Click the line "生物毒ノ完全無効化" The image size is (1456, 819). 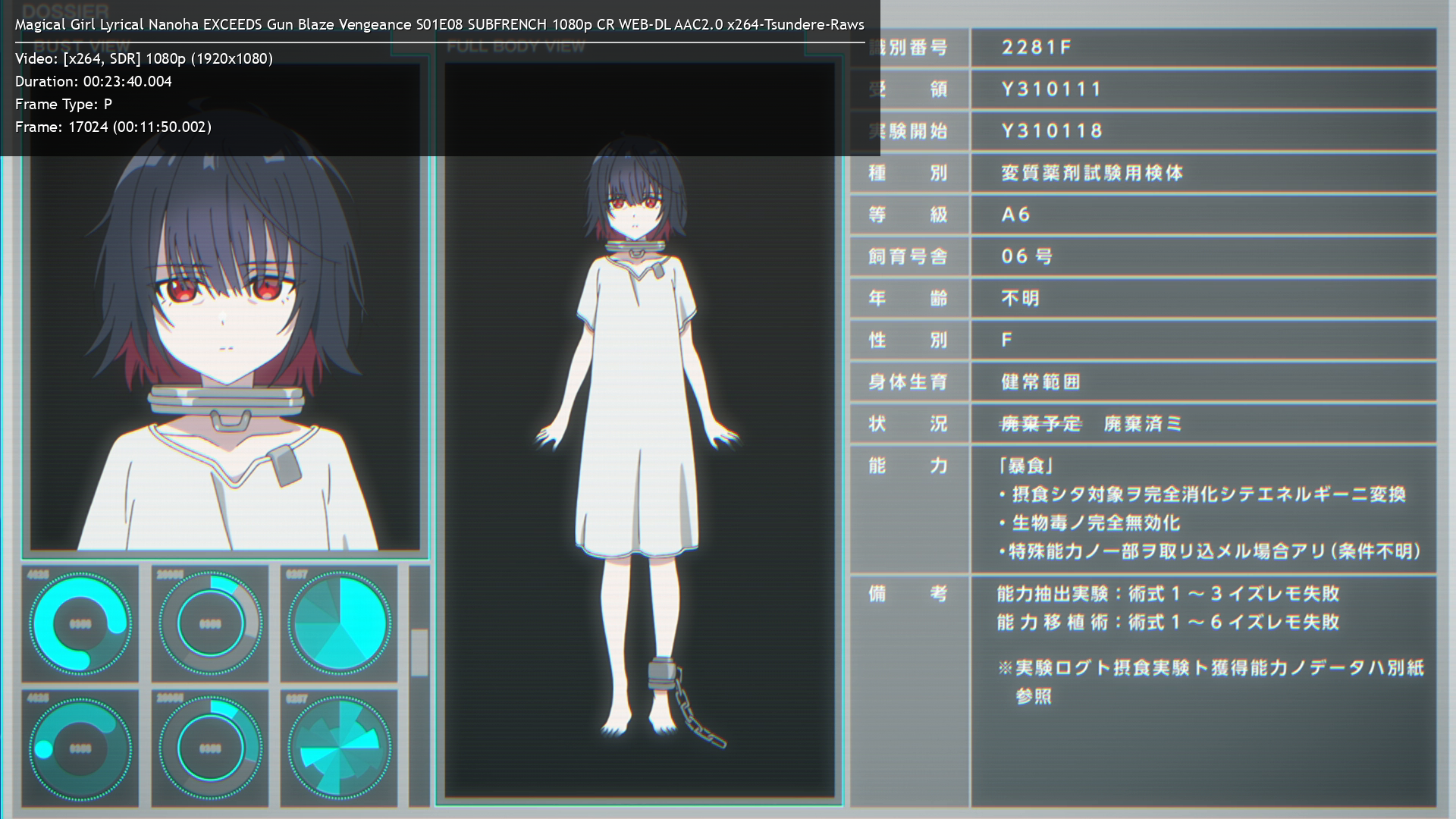(x=1089, y=522)
